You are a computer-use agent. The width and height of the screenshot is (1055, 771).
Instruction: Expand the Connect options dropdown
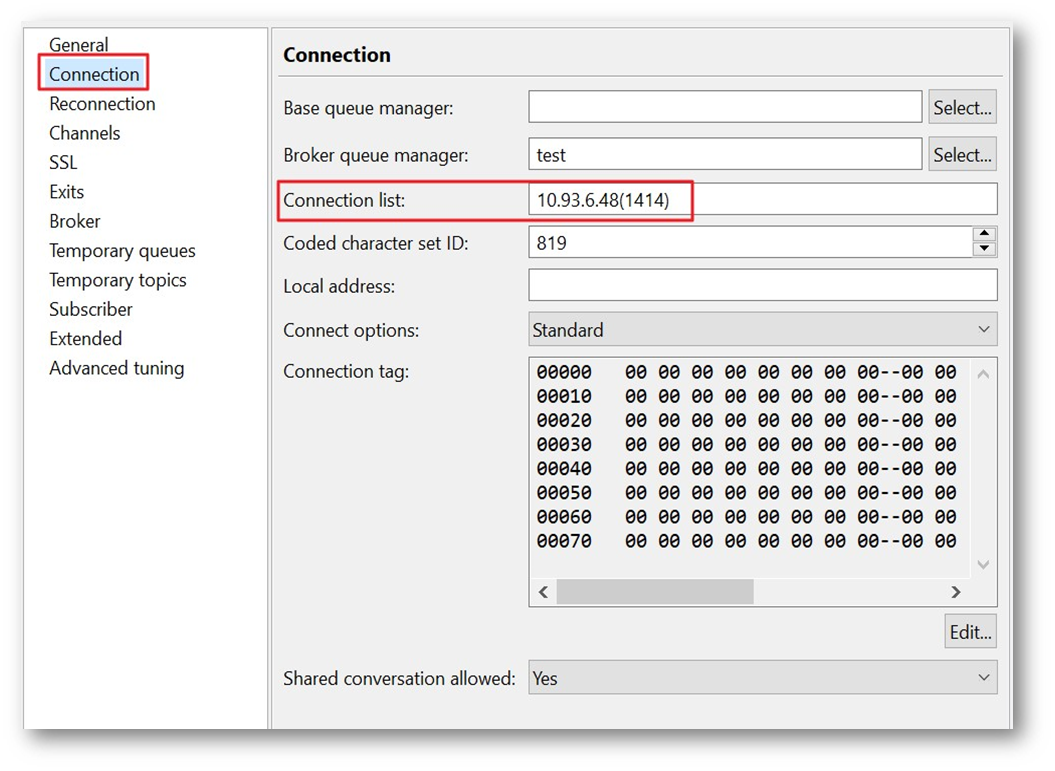[762, 330]
